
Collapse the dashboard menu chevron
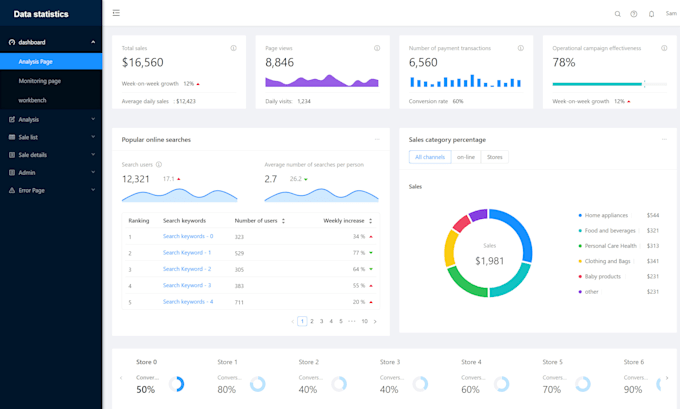(x=93, y=42)
